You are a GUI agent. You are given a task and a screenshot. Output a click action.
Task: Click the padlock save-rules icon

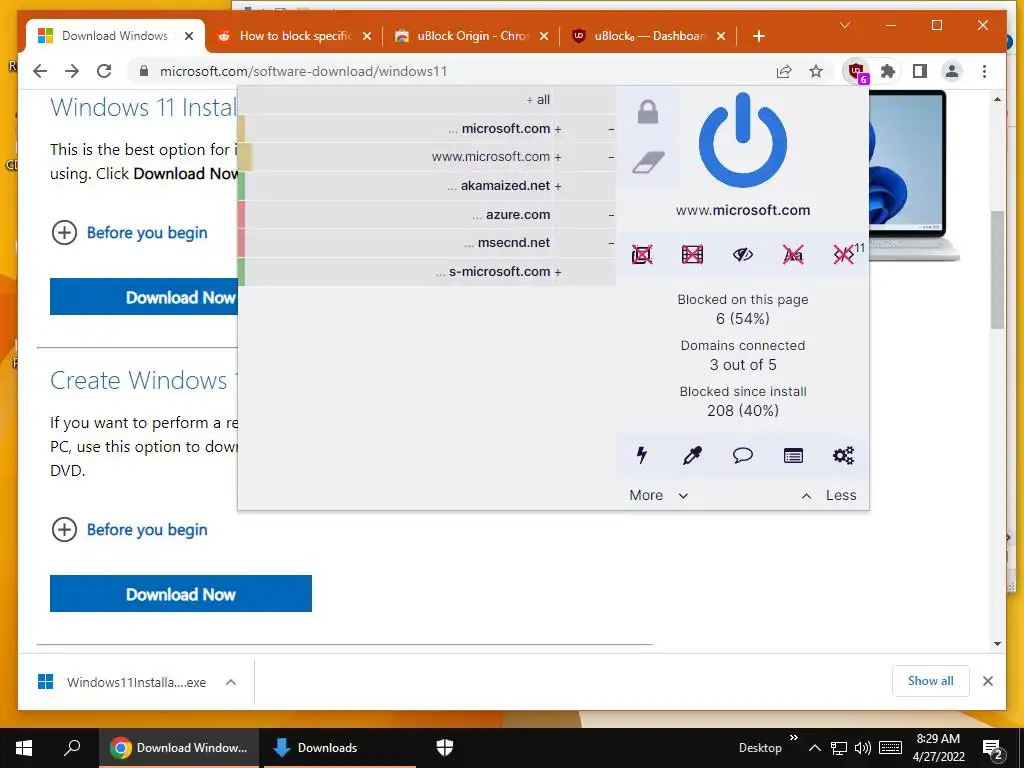[x=647, y=112]
